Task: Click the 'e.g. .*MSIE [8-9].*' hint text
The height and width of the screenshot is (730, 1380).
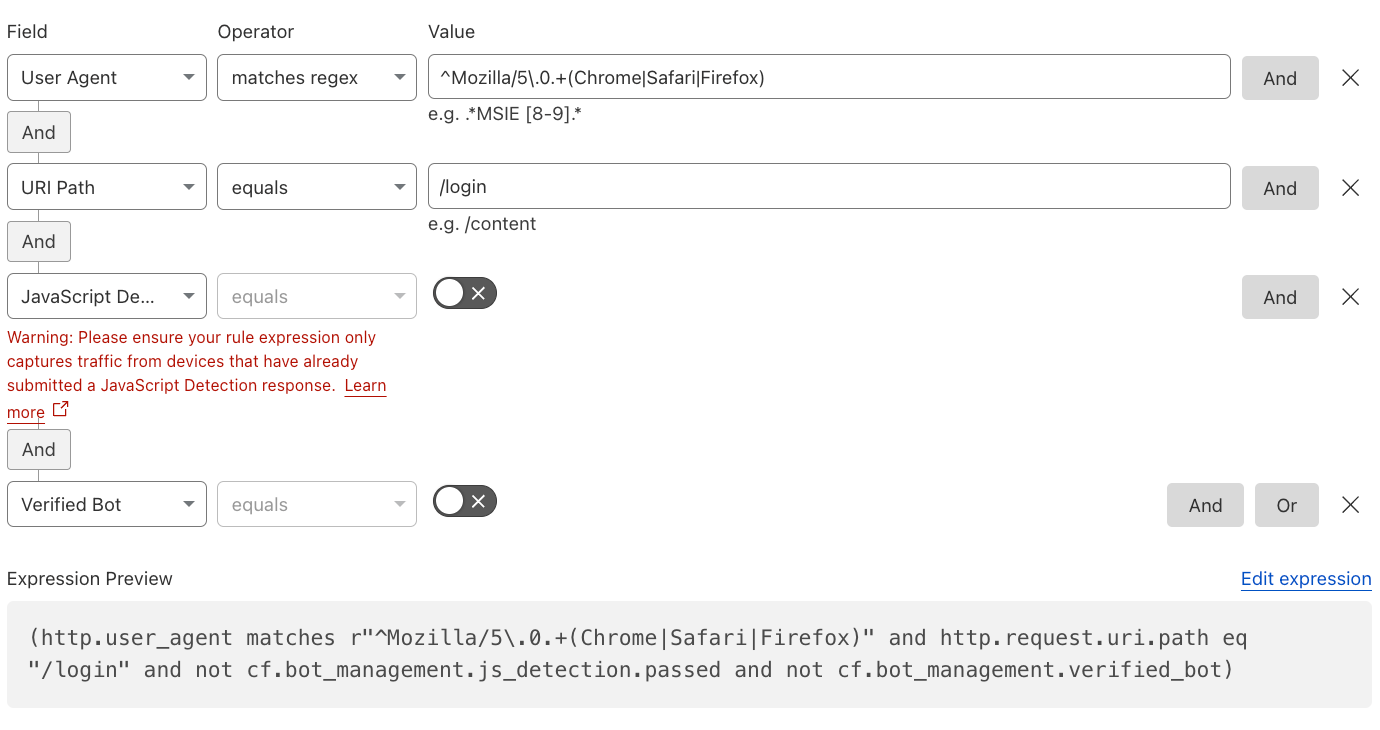Action: [505, 114]
